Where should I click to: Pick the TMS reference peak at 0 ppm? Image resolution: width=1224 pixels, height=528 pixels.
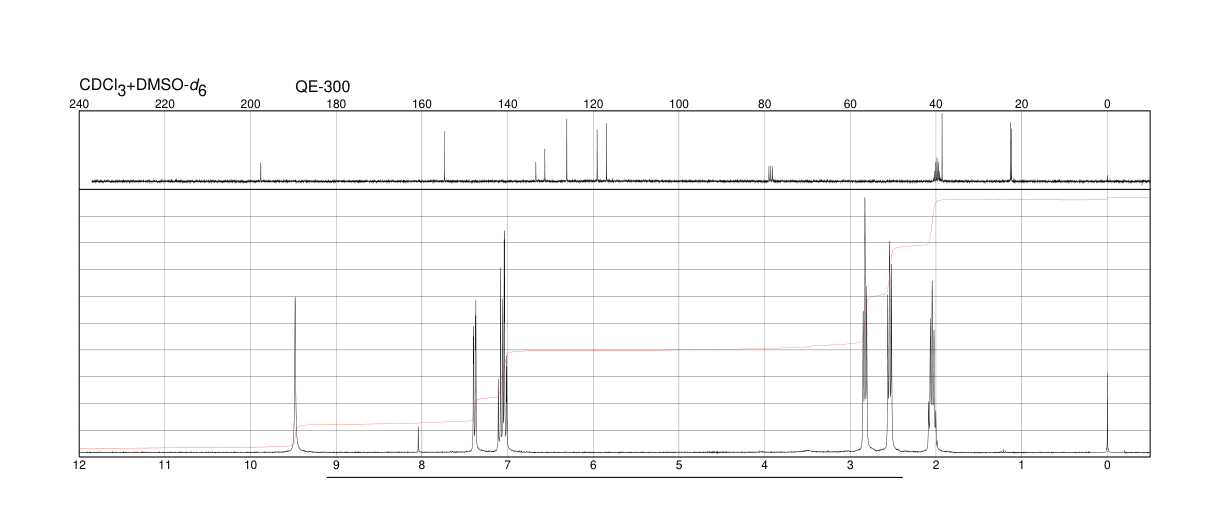[1107, 412]
